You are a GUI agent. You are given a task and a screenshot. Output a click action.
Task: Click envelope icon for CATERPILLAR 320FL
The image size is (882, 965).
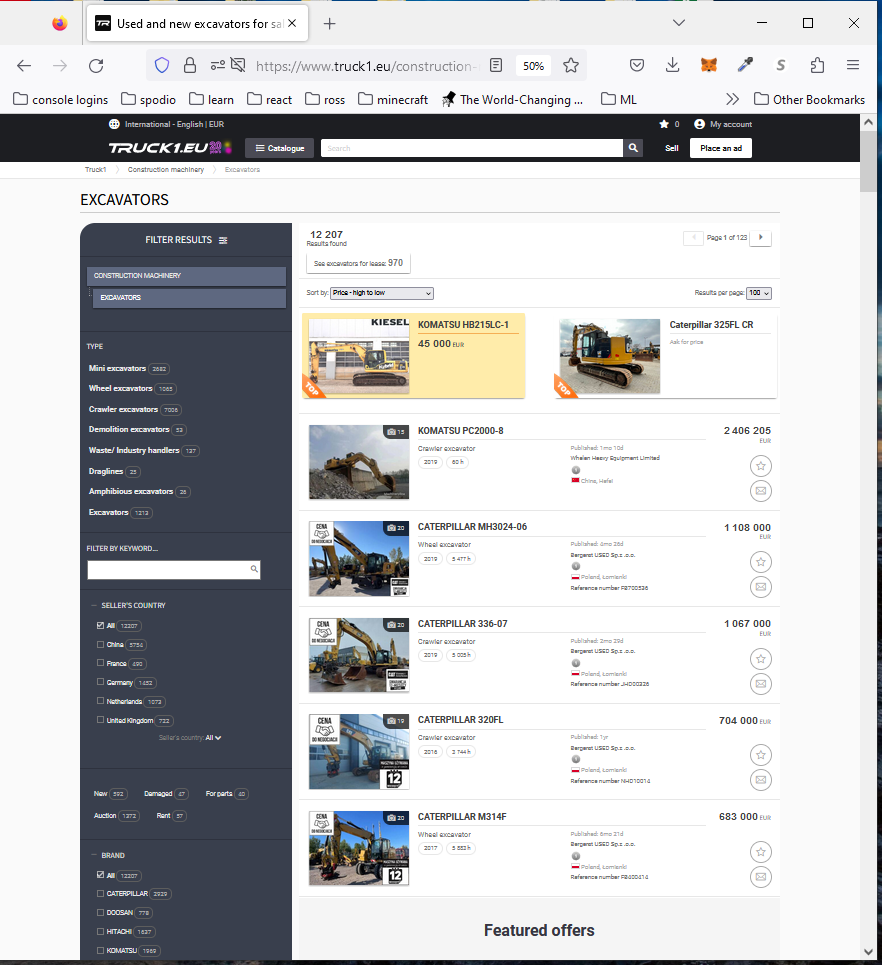(761, 780)
